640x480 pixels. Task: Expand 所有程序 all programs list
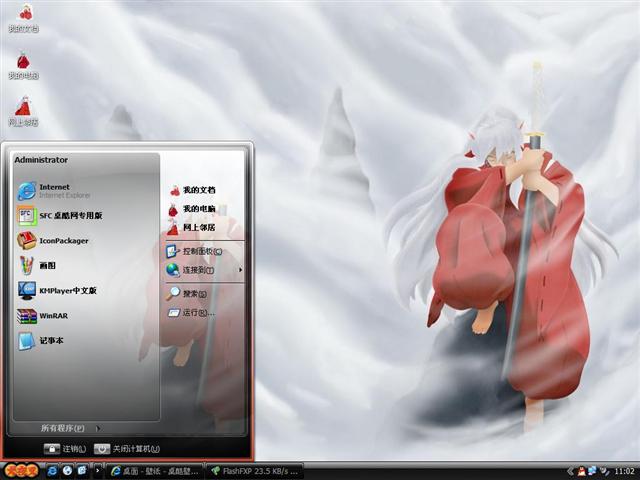70,428
